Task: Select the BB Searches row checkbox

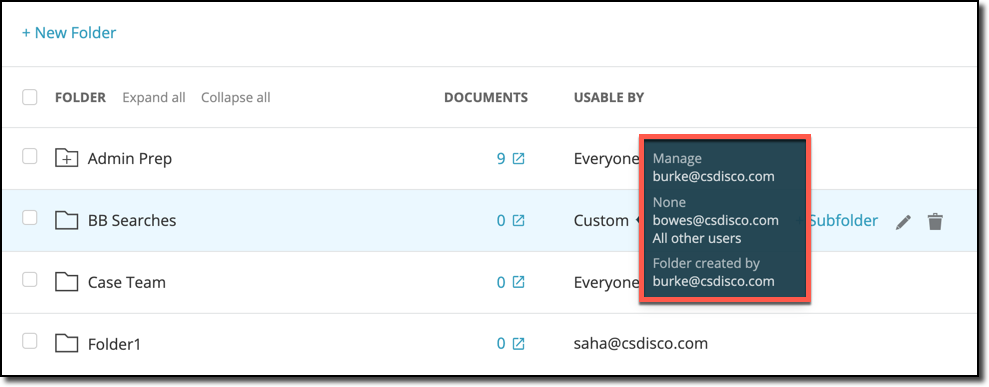Action: 30,218
